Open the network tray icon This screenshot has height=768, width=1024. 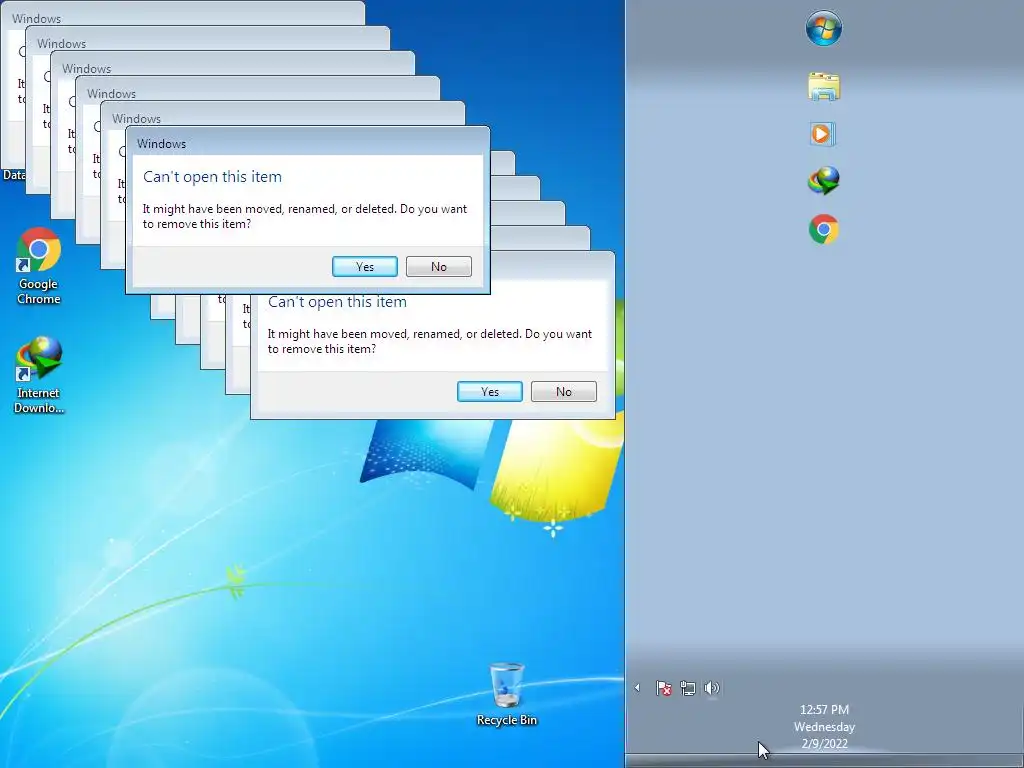pyautogui.click(x=688, y=688)
